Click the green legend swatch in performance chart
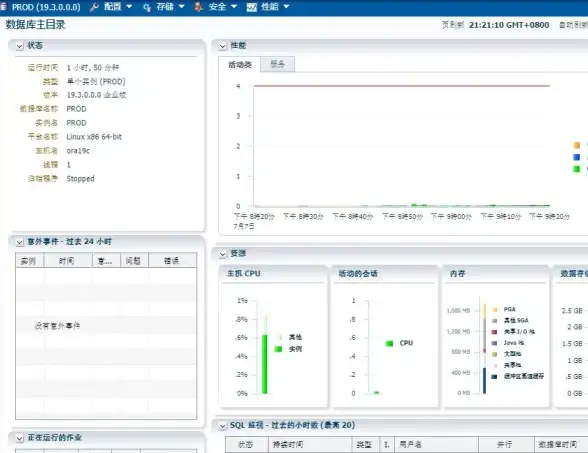This screenshot has width=588, height=453. point(577,169)
